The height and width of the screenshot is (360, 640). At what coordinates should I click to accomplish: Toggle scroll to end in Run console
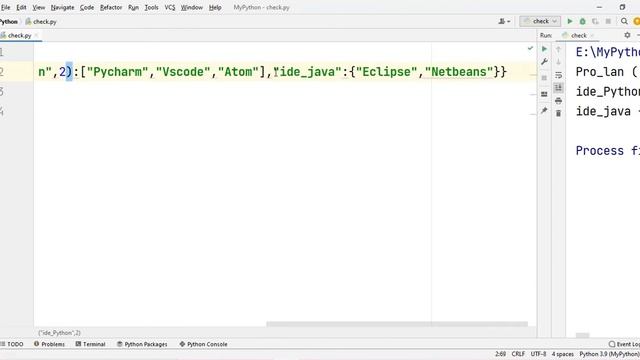coord(558,87)
